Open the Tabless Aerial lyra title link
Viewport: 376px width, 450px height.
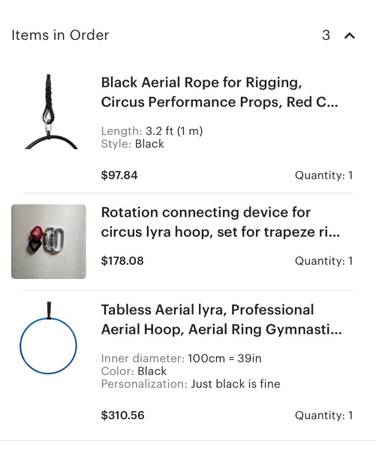tap(221, 320)
